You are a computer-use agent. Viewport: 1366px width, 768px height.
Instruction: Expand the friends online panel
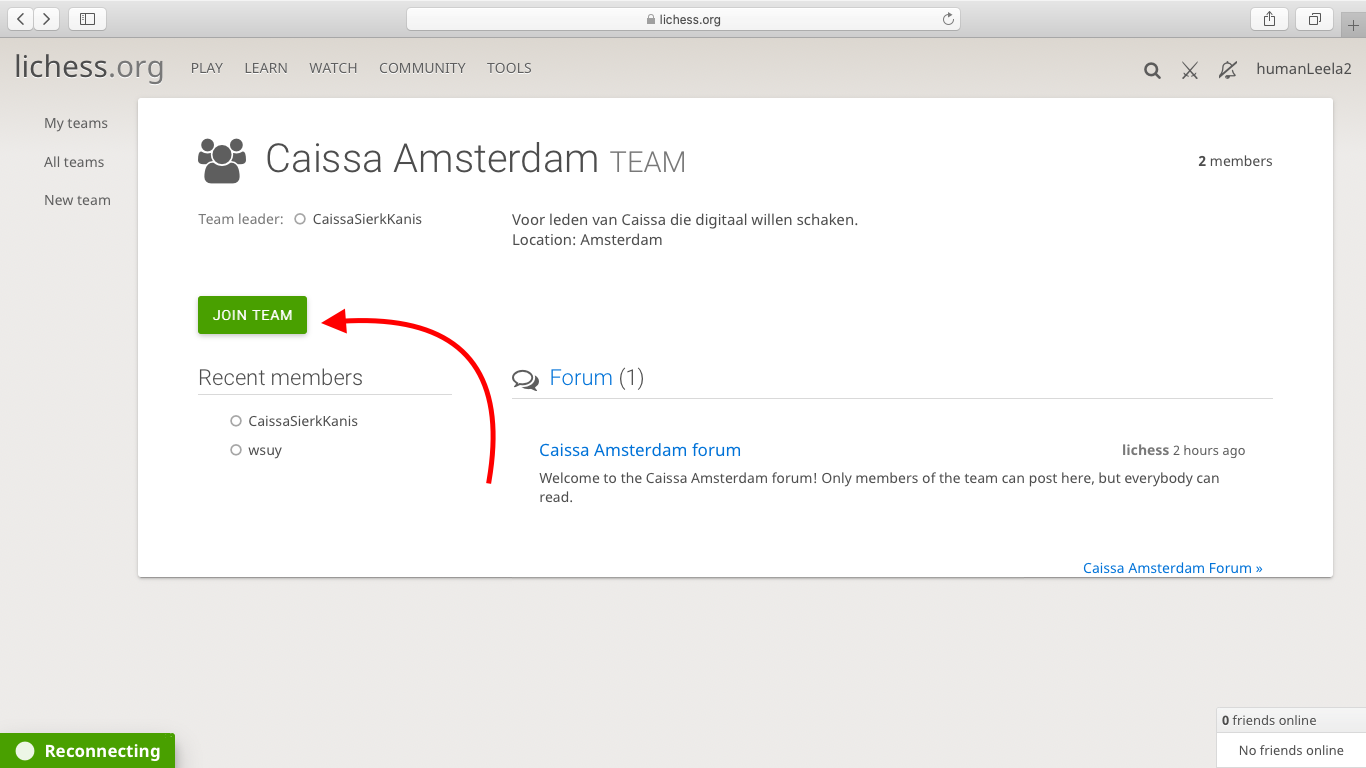[1291, 720]
